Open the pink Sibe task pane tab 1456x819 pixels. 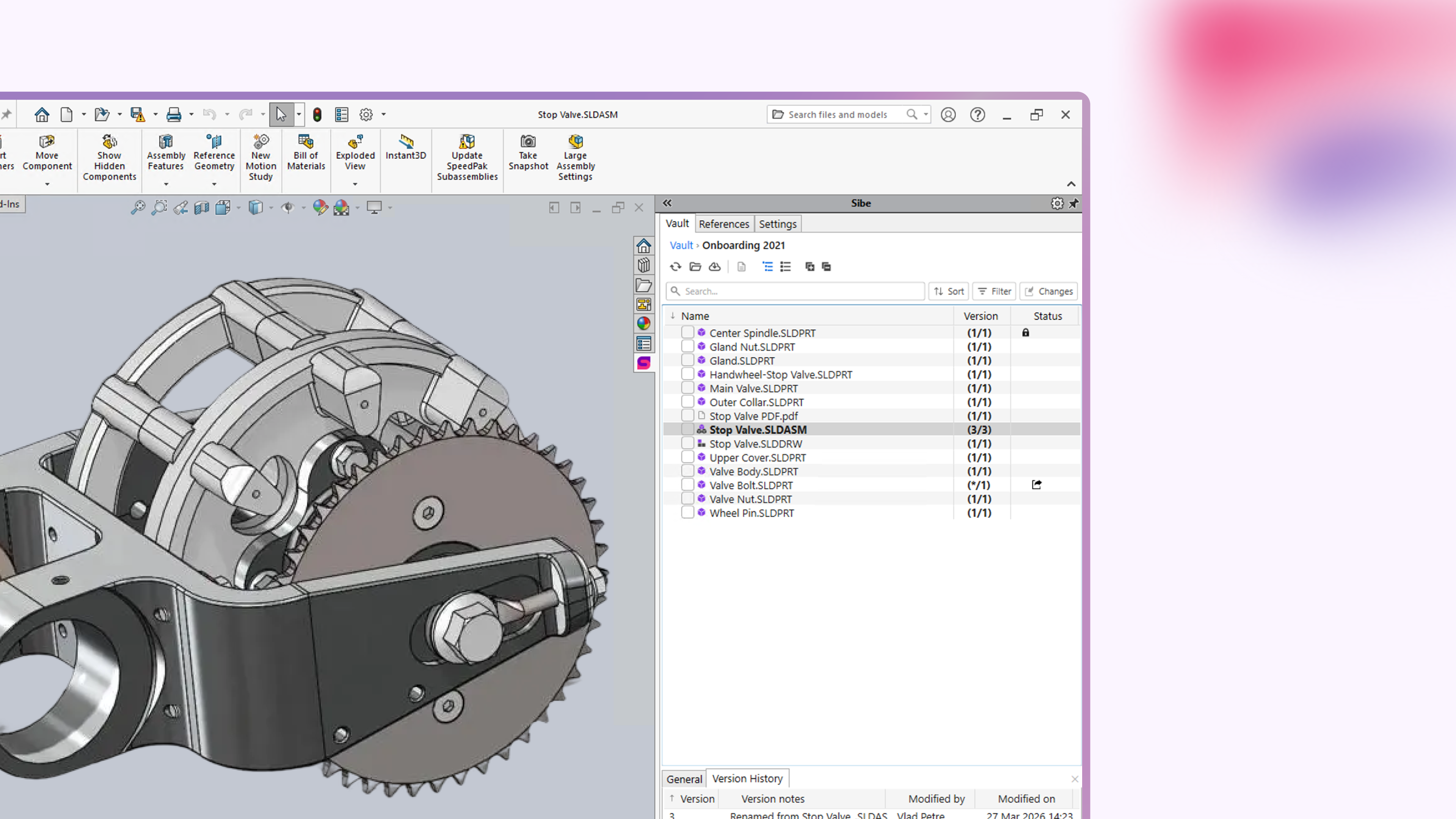point(644,363)
